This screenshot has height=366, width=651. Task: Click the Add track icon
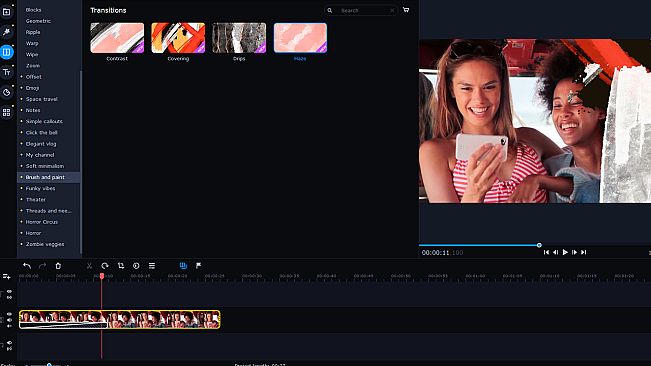6,276
